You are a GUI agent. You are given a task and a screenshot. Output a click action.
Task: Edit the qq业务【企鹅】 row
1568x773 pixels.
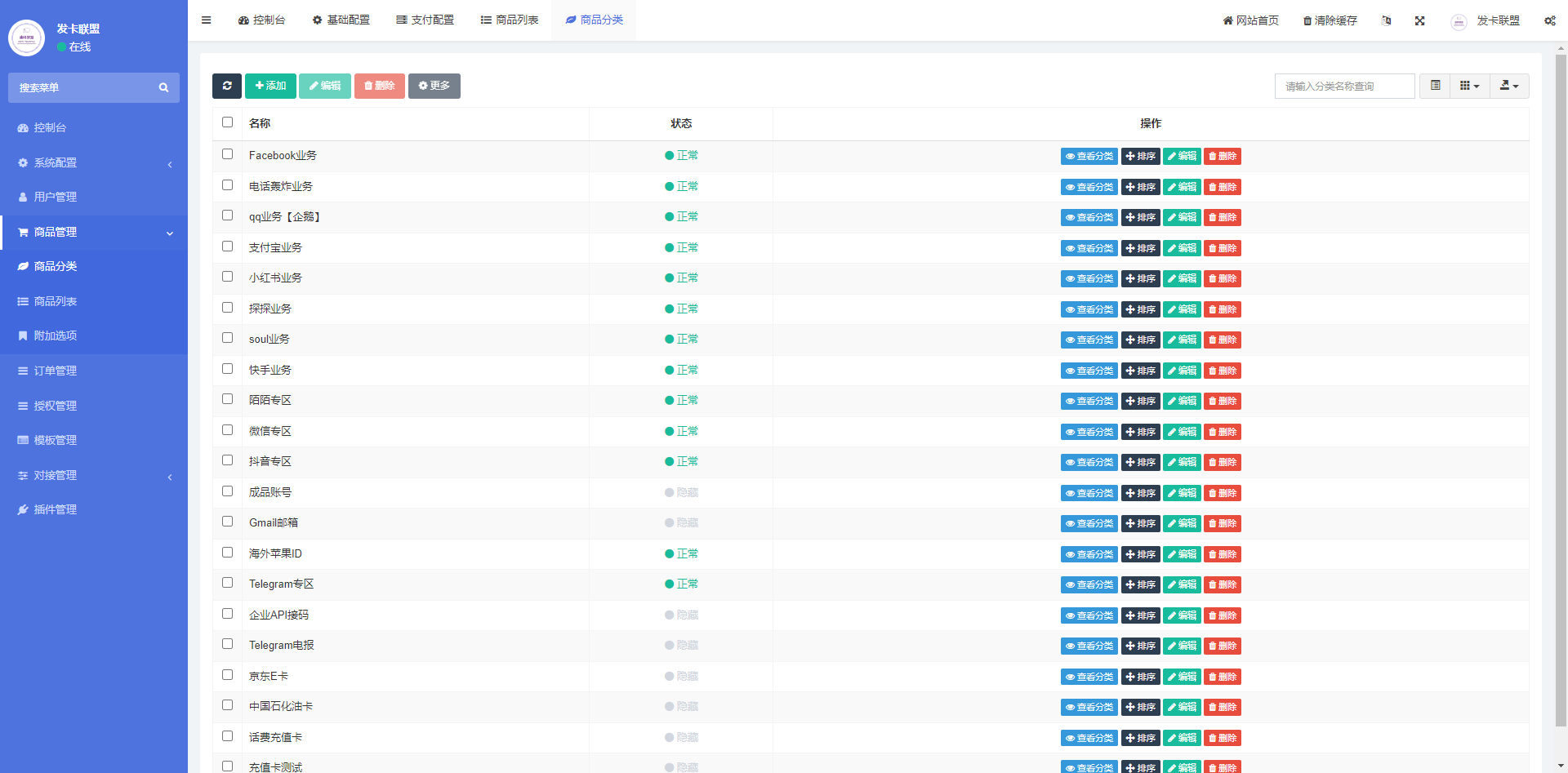[1182, 218]
